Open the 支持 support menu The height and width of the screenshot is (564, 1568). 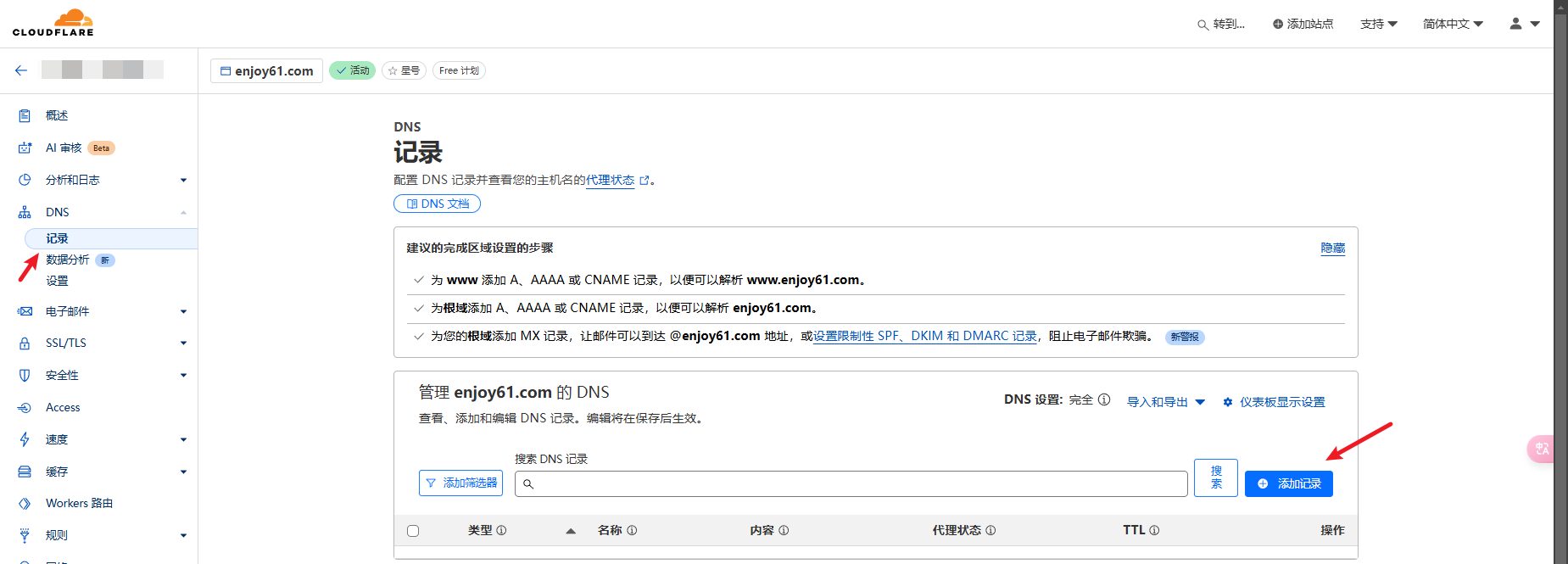point(1379,24)
